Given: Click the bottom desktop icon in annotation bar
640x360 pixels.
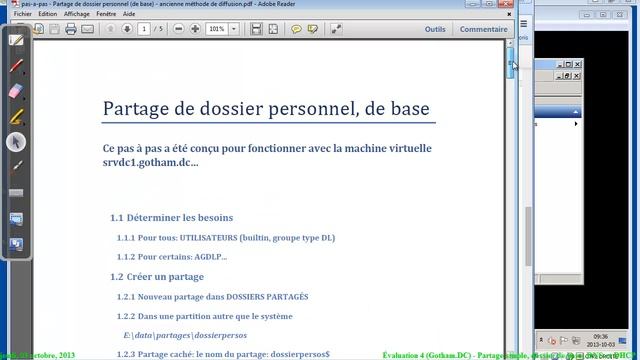Looking at the screenshot, I should (16, 244).
